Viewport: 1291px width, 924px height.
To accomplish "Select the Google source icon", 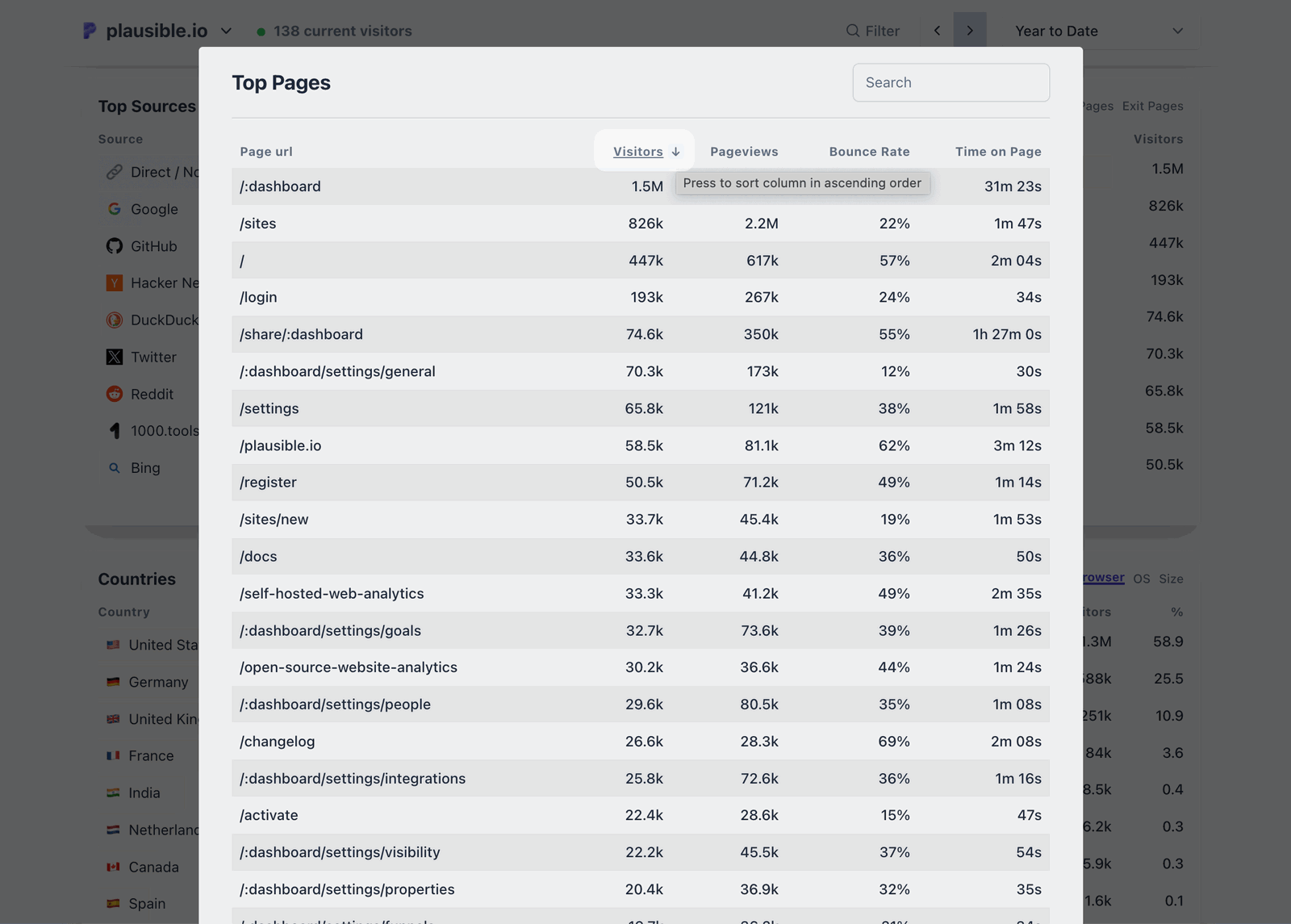I will [x=115, y=209].
